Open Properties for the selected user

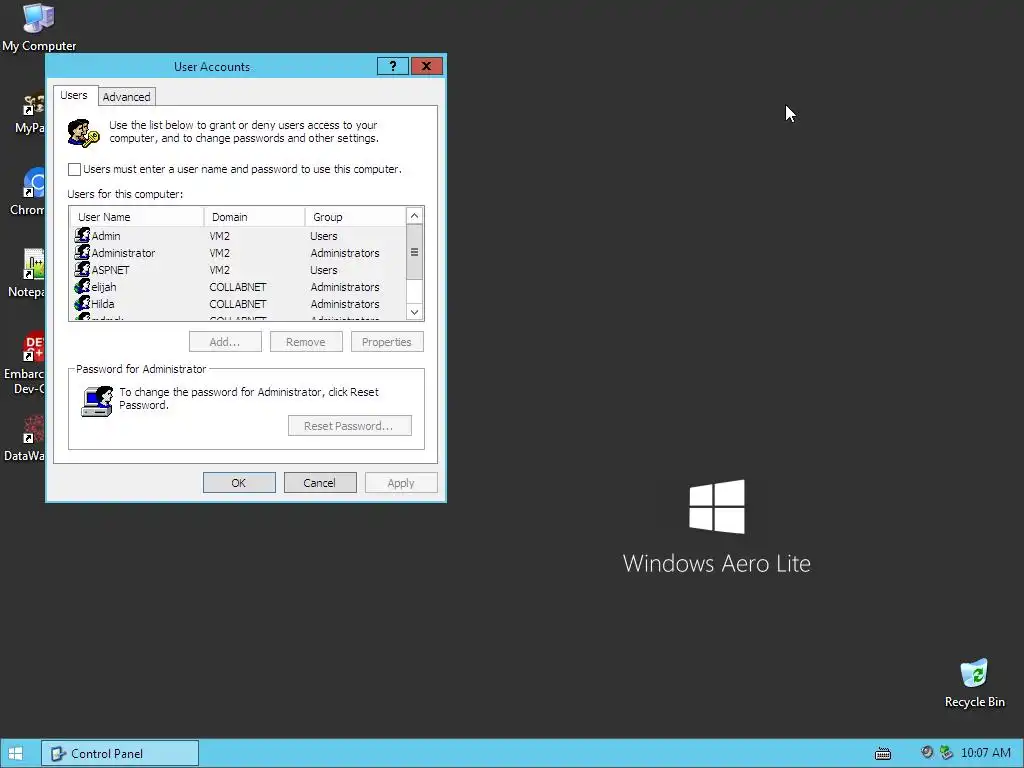tap(387, 342)
